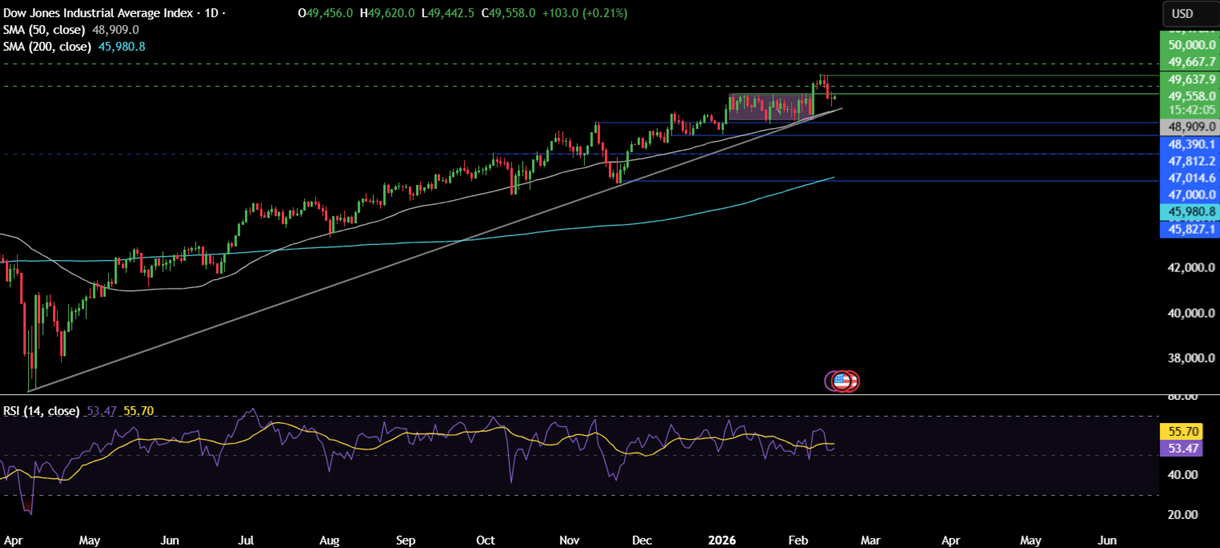The height and width of the screenshot is (548, 1220).
Task: Click the Aug label on time axis
Action: coord(327,540)
